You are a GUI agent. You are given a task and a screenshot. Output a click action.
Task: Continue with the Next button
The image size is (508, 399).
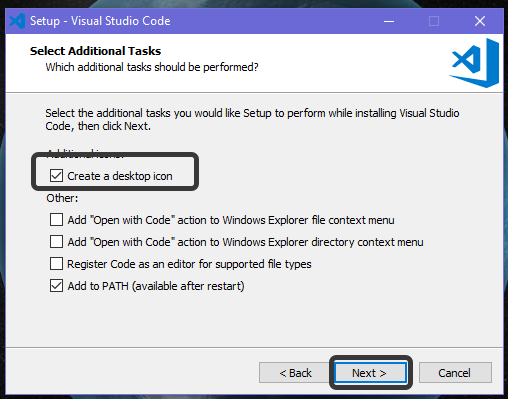coord(371,373)
